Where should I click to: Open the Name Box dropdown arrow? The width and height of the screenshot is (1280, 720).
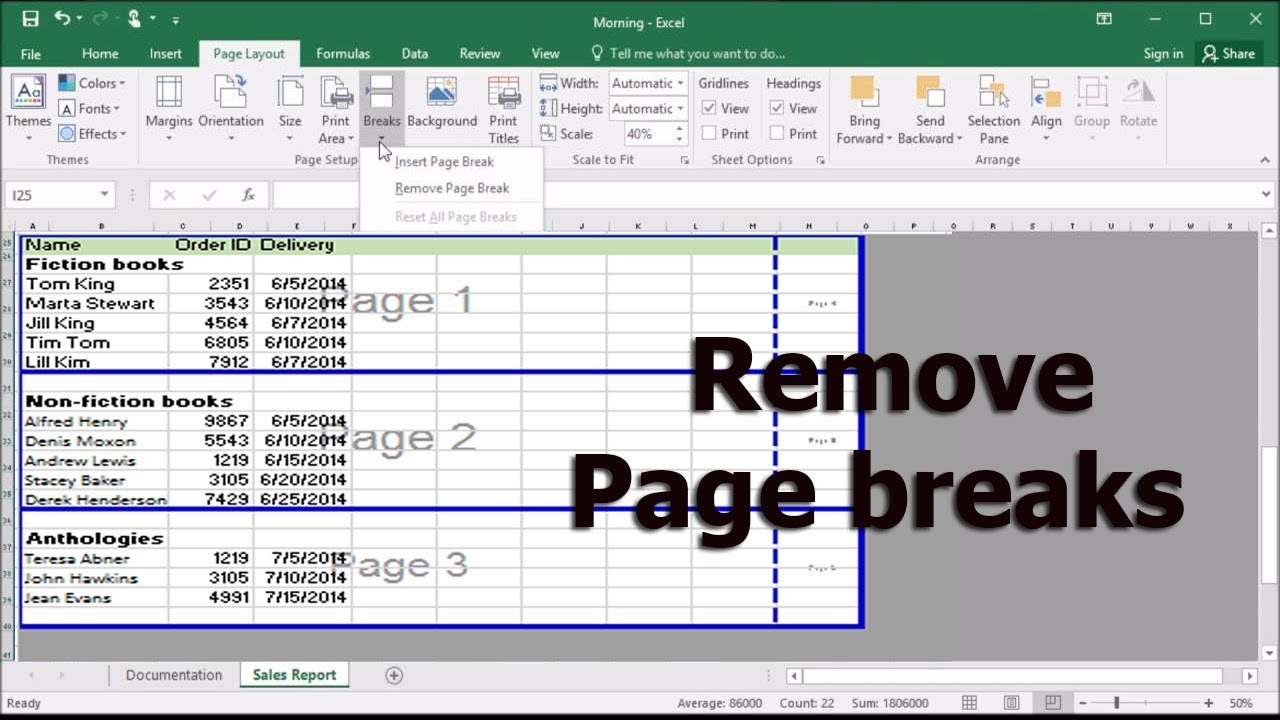104,195
